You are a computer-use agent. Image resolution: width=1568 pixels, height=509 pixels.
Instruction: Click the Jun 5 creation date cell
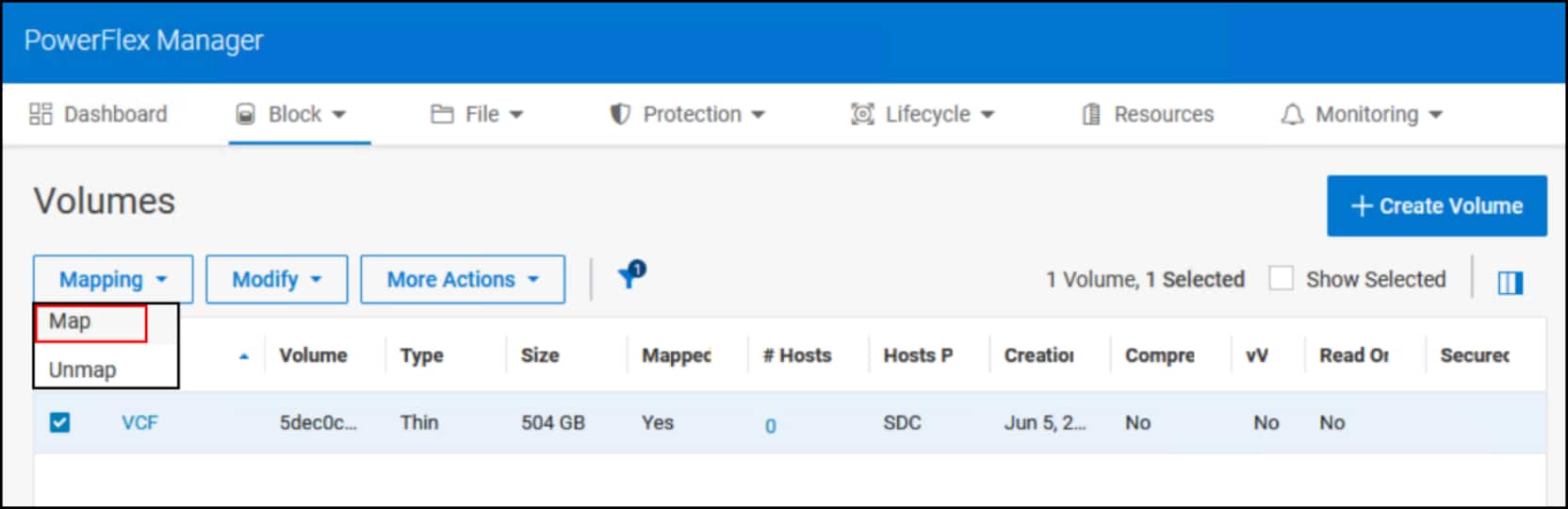click(x=1045, y=422)
